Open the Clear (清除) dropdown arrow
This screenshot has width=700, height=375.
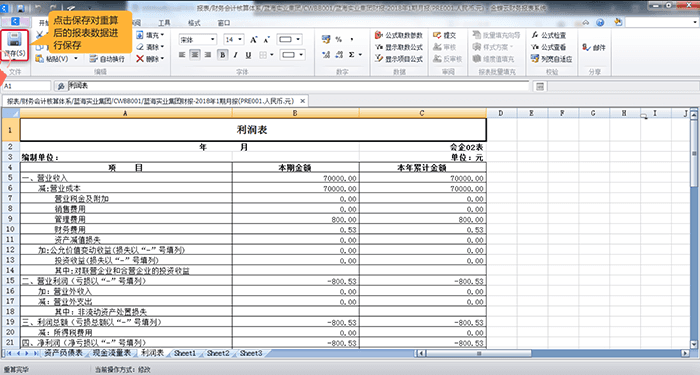click(162, 47)
